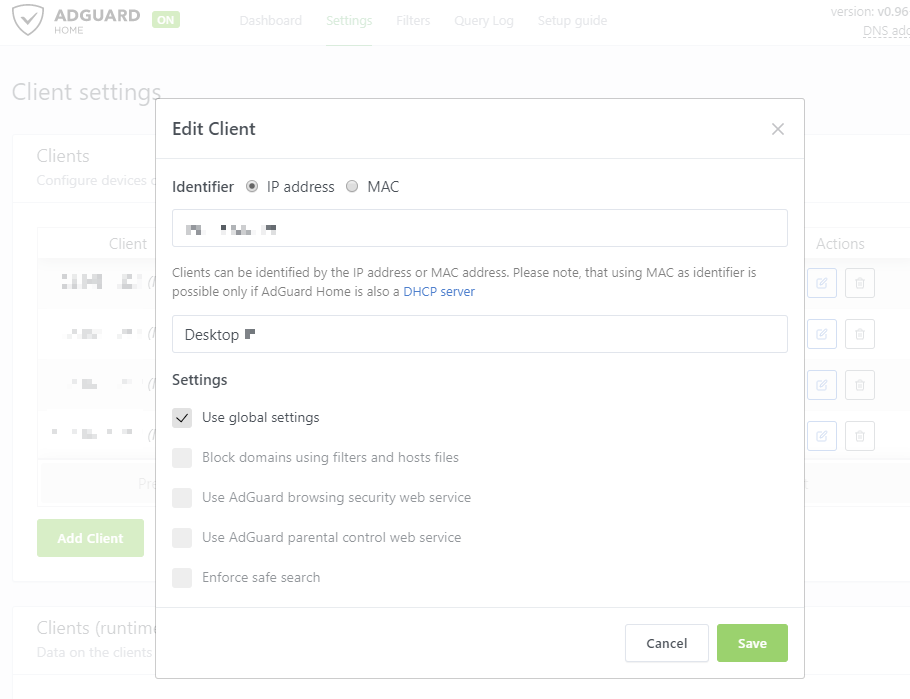Open the Filters menu
910x699 pixels.
point(413,21)
